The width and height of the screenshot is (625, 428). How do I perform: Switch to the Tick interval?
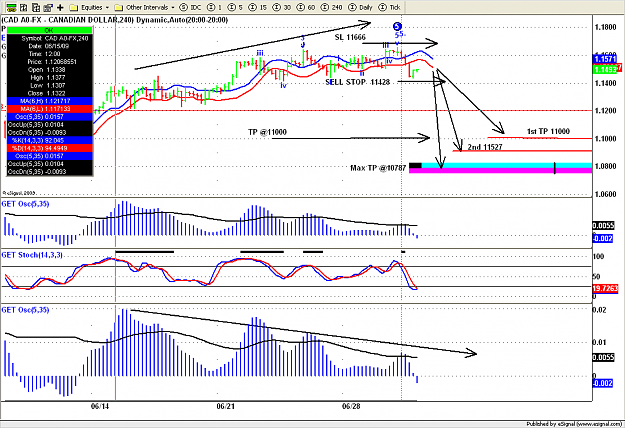coord(389,7)
